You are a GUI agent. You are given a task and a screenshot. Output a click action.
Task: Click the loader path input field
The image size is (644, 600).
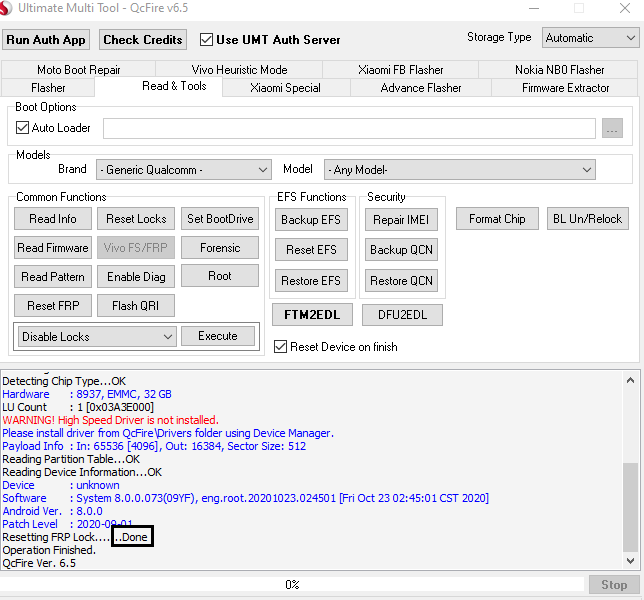[349, 129]
